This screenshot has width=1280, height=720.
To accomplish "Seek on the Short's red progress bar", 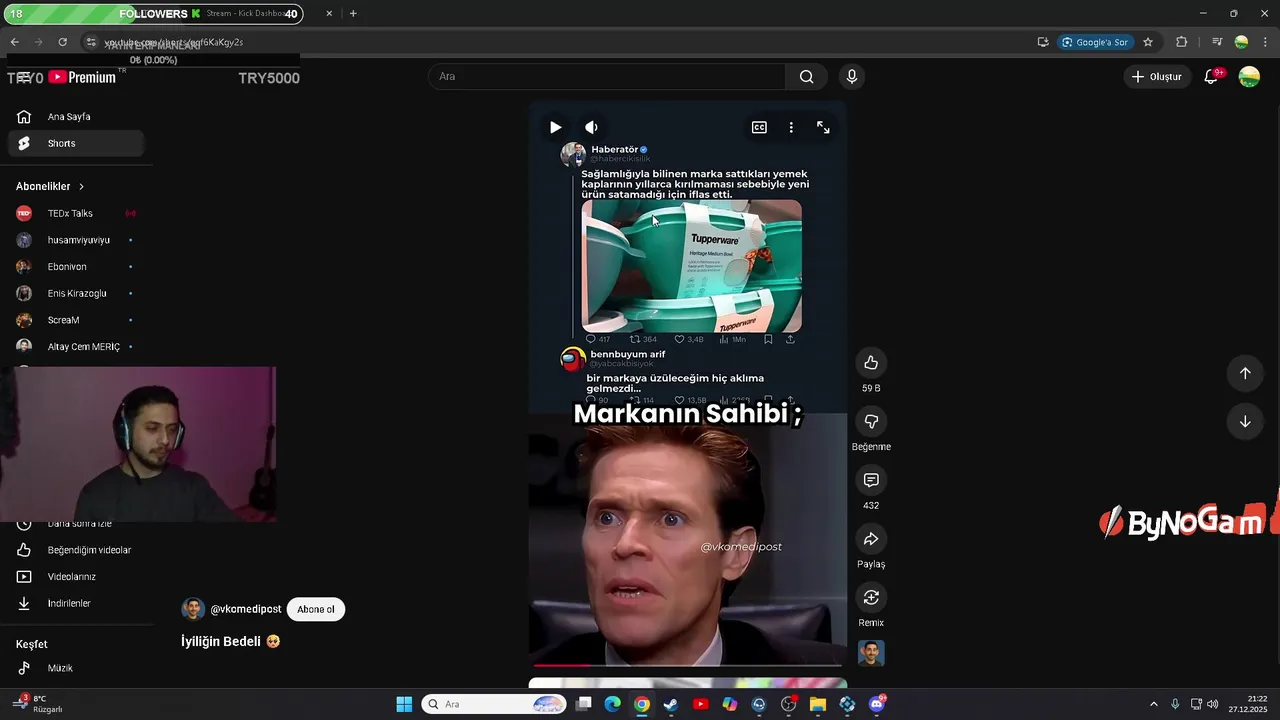I will pos(687,664).
